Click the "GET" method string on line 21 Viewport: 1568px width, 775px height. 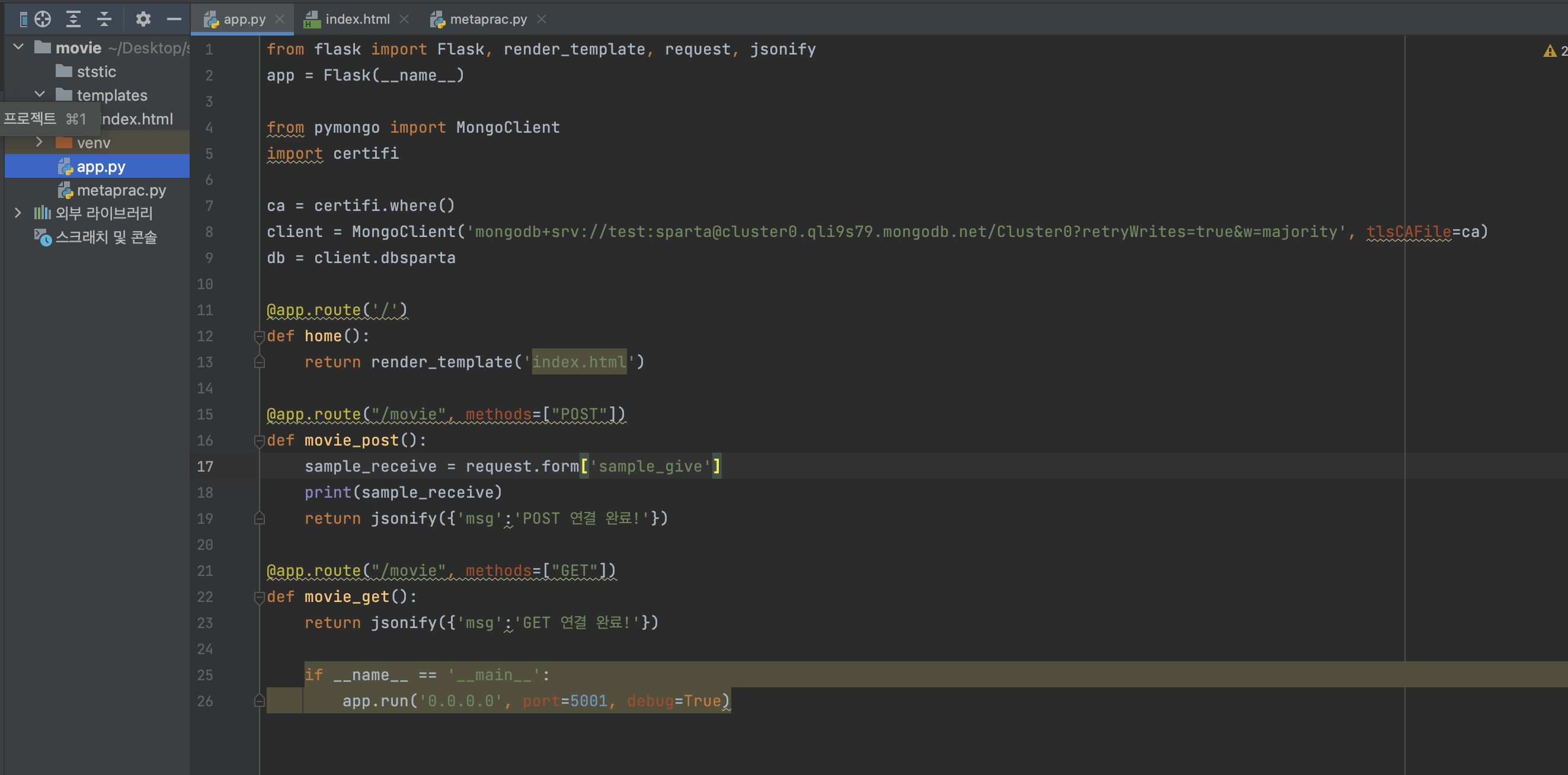coord(575,571)
